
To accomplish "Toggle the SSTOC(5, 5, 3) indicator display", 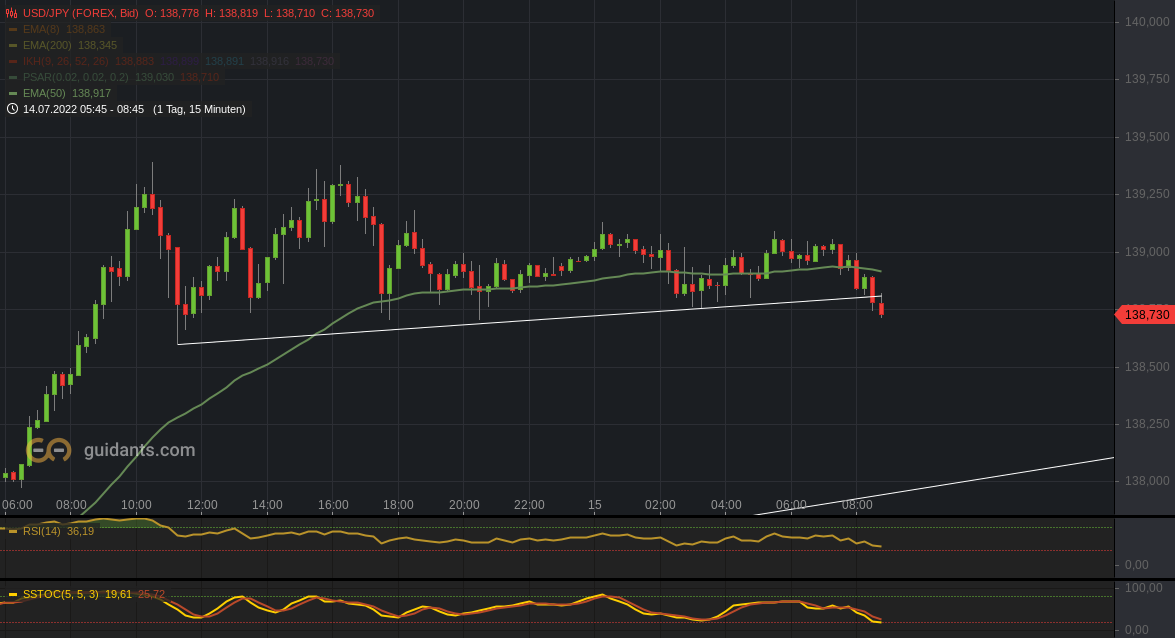I will coord(60,593).
